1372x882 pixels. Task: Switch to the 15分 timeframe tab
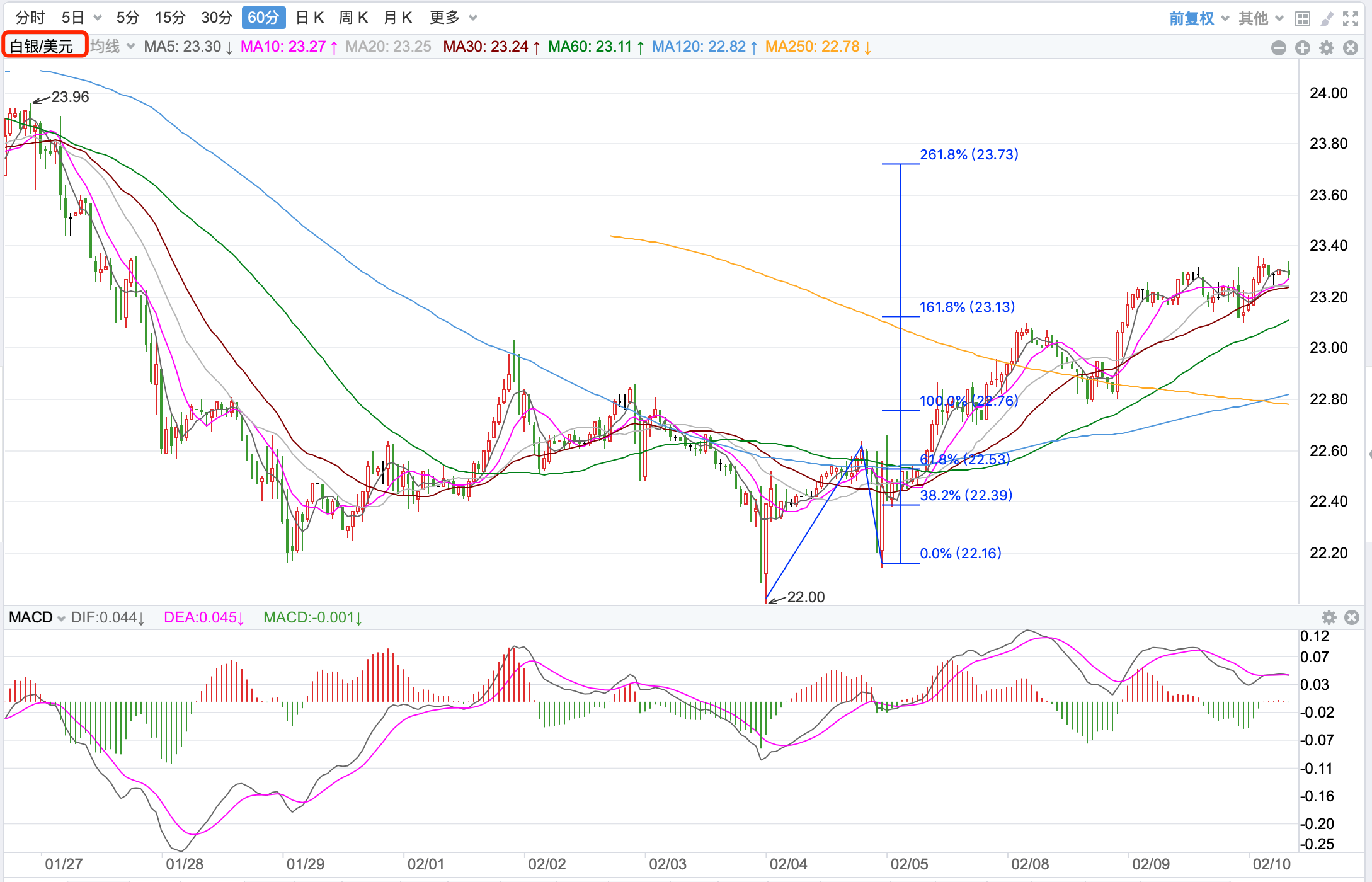coord(170,18)
